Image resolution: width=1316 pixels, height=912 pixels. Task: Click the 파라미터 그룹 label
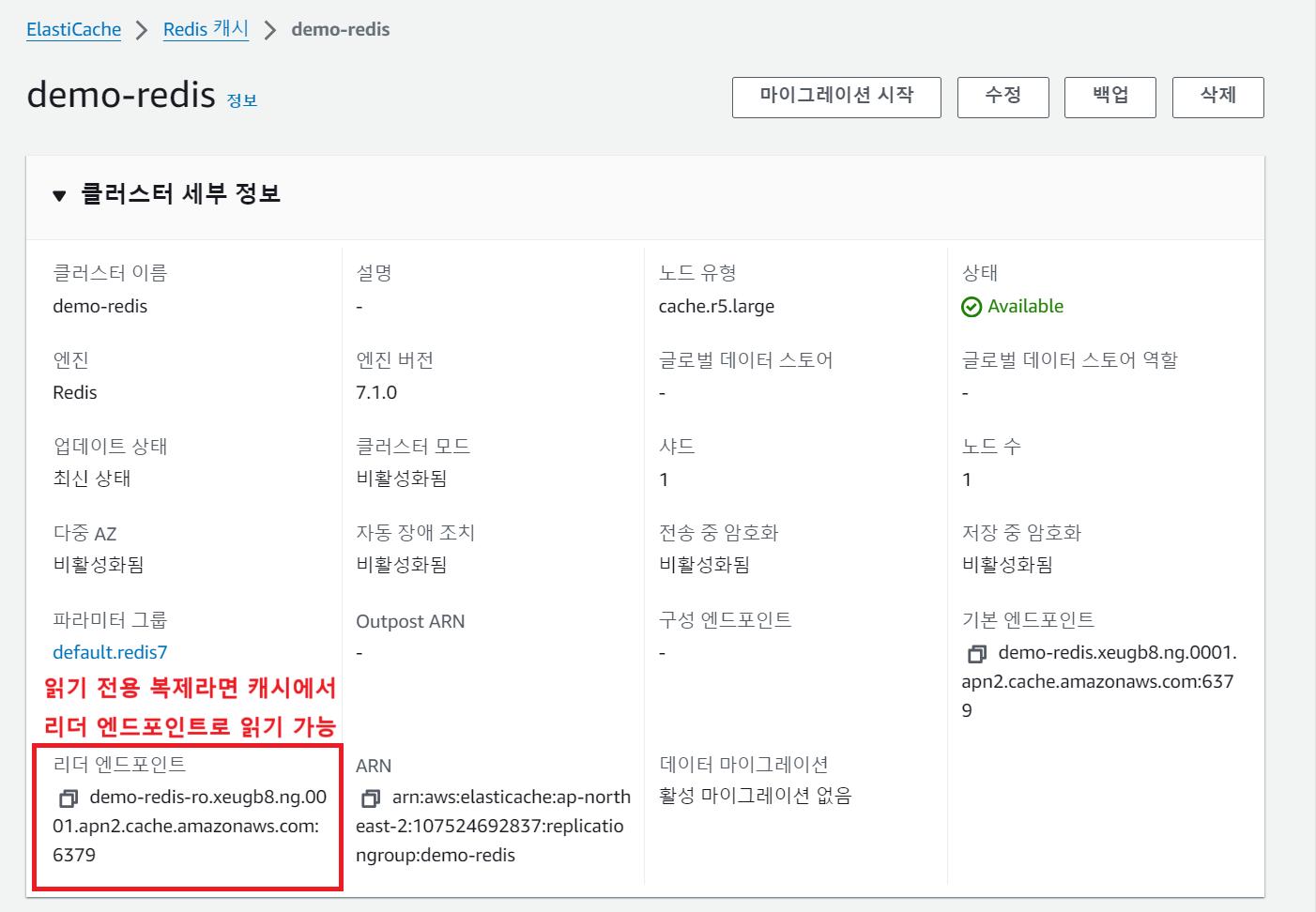(x=110, y=620)
